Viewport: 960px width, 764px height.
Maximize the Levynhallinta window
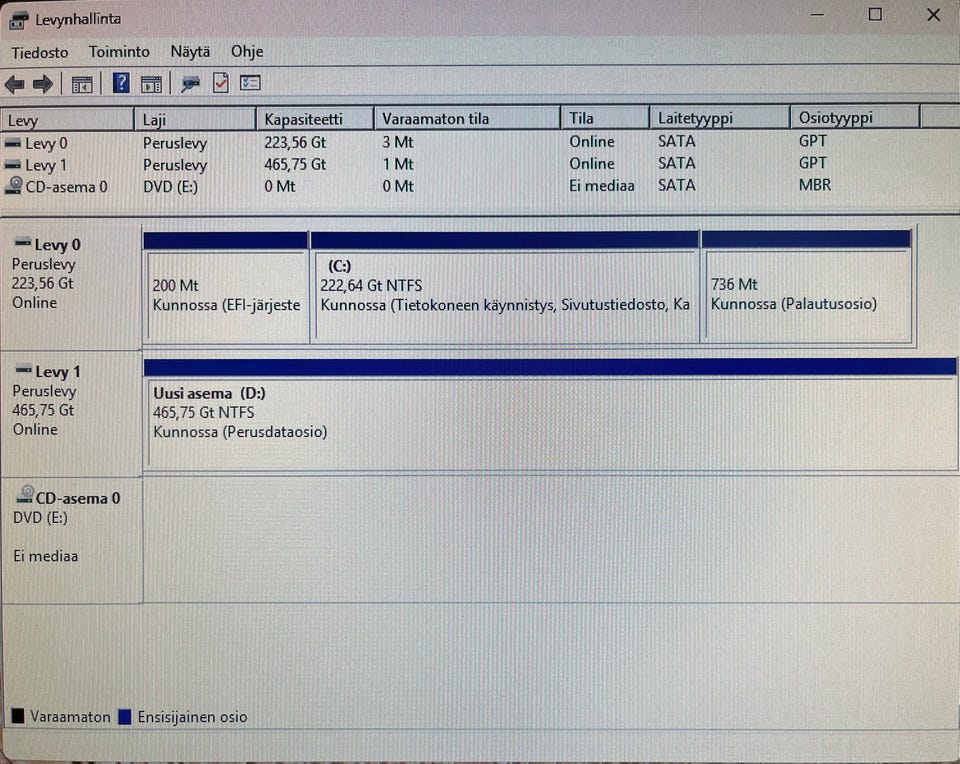tap(876, 14)
